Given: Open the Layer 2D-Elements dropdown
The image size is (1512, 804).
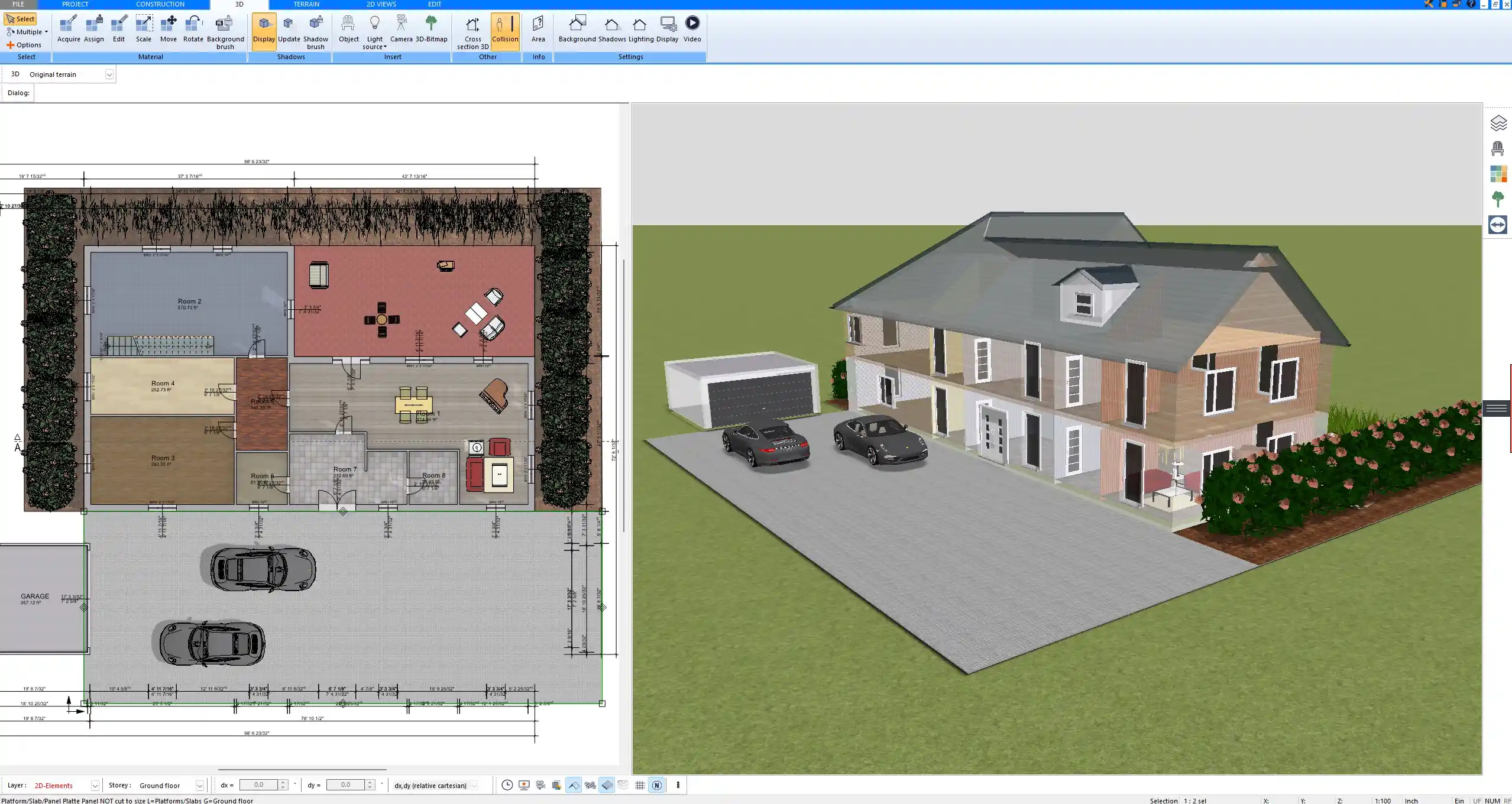Looking at the screenshot, I should tap(95, 786).
